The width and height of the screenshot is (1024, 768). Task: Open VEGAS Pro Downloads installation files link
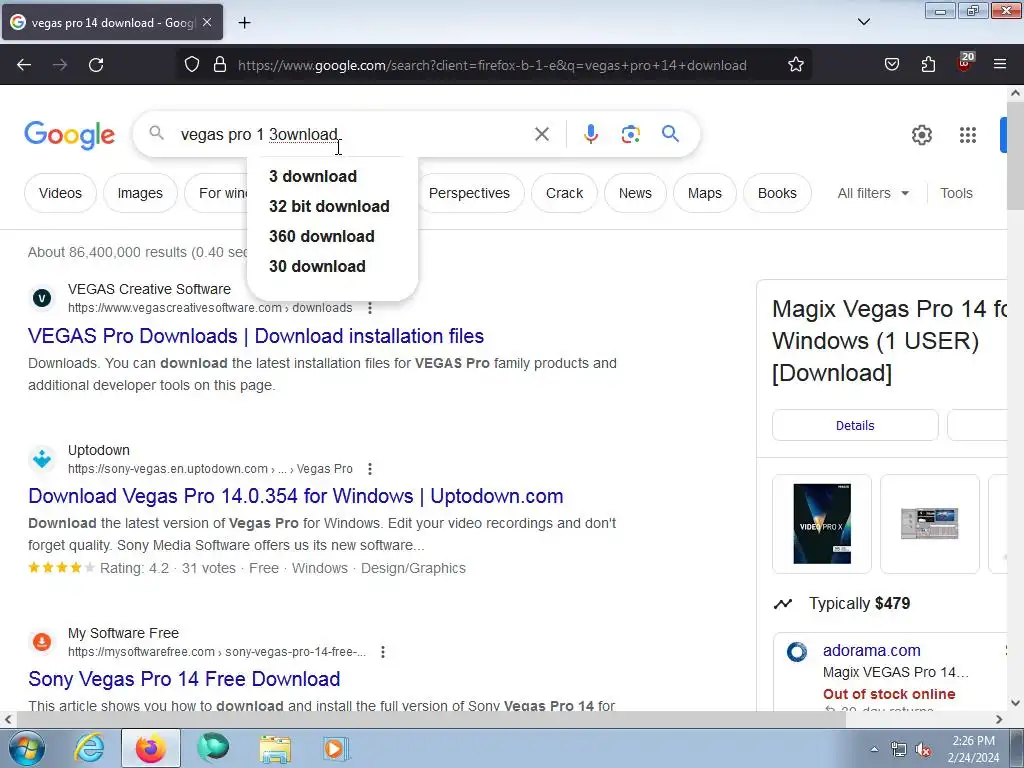[x=256, y=336]
